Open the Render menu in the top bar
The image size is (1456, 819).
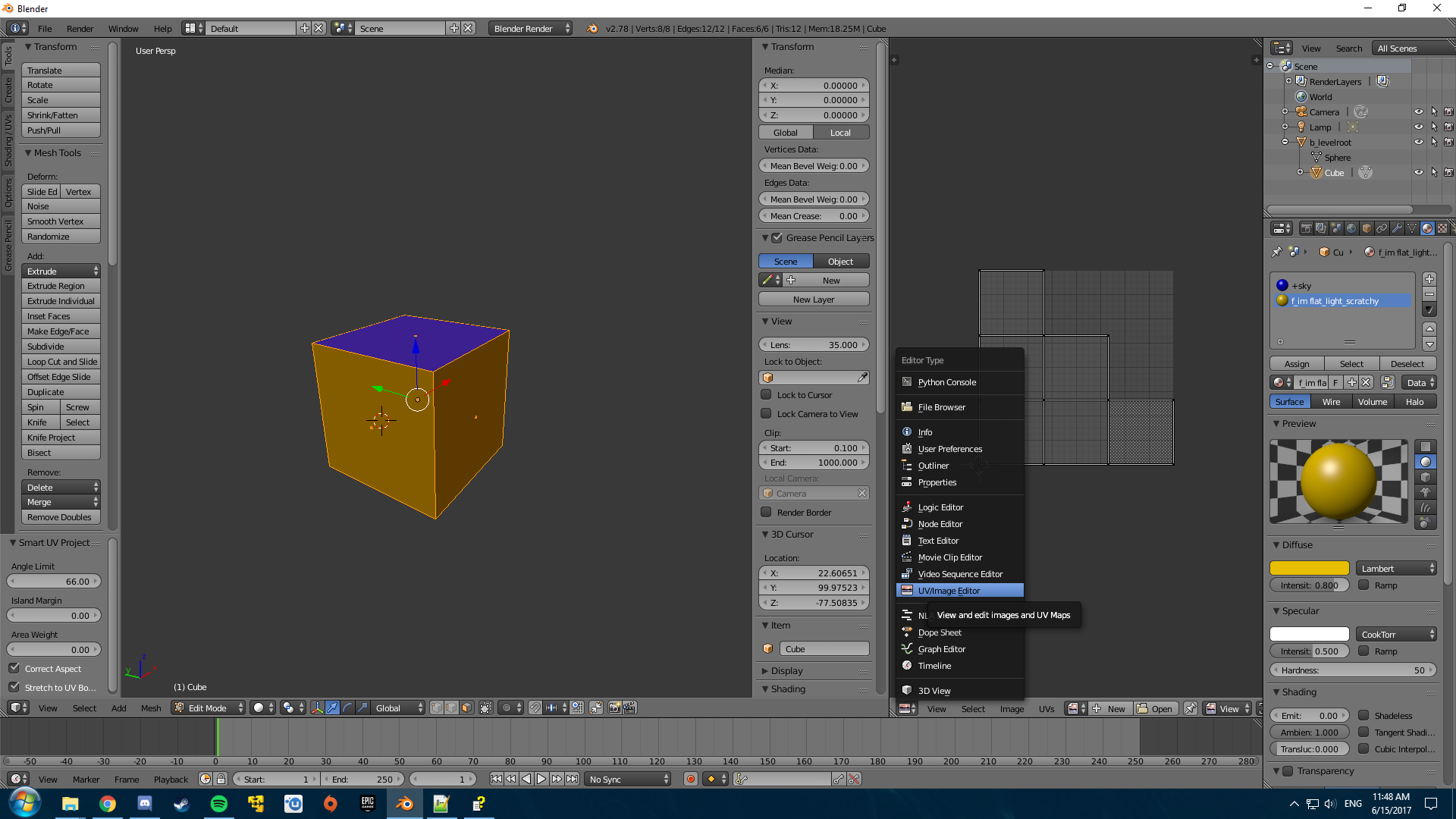tap(80, 29)
